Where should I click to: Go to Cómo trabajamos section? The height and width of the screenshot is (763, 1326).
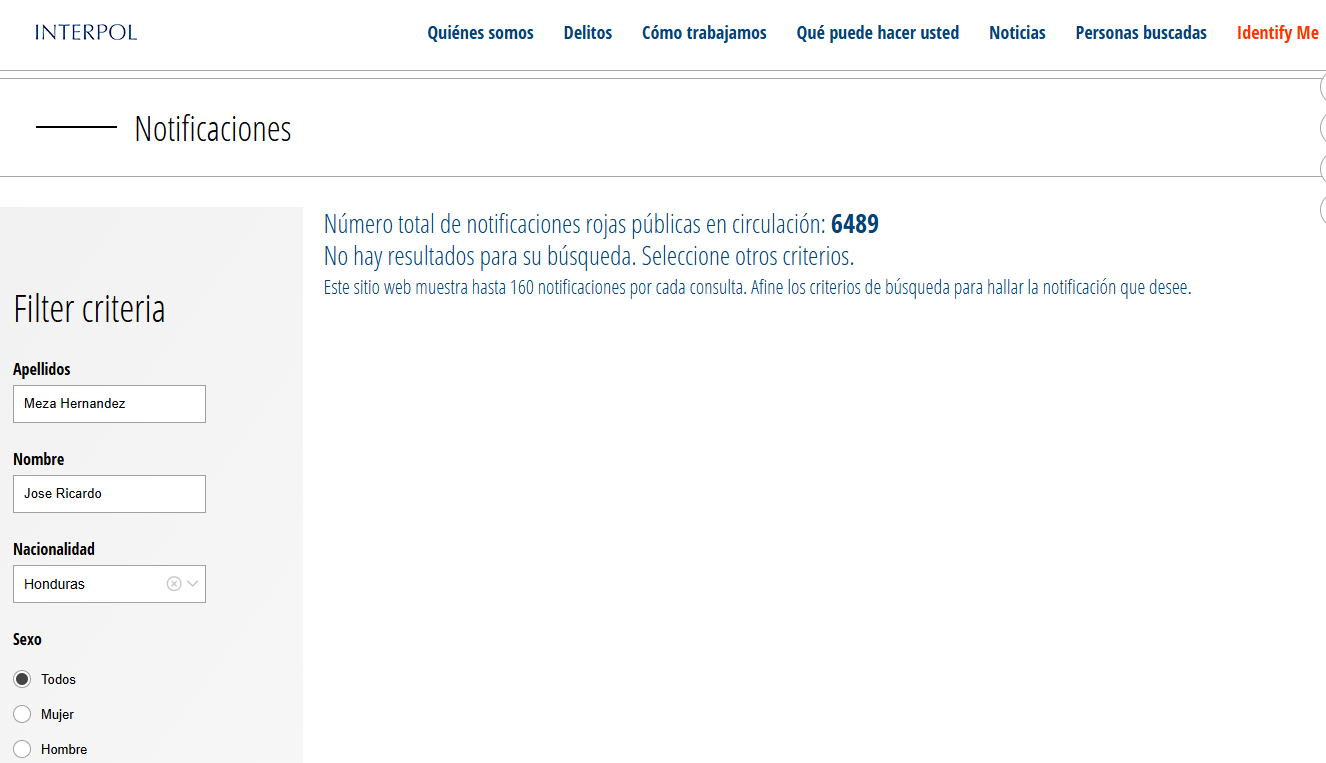coord(704,33)
